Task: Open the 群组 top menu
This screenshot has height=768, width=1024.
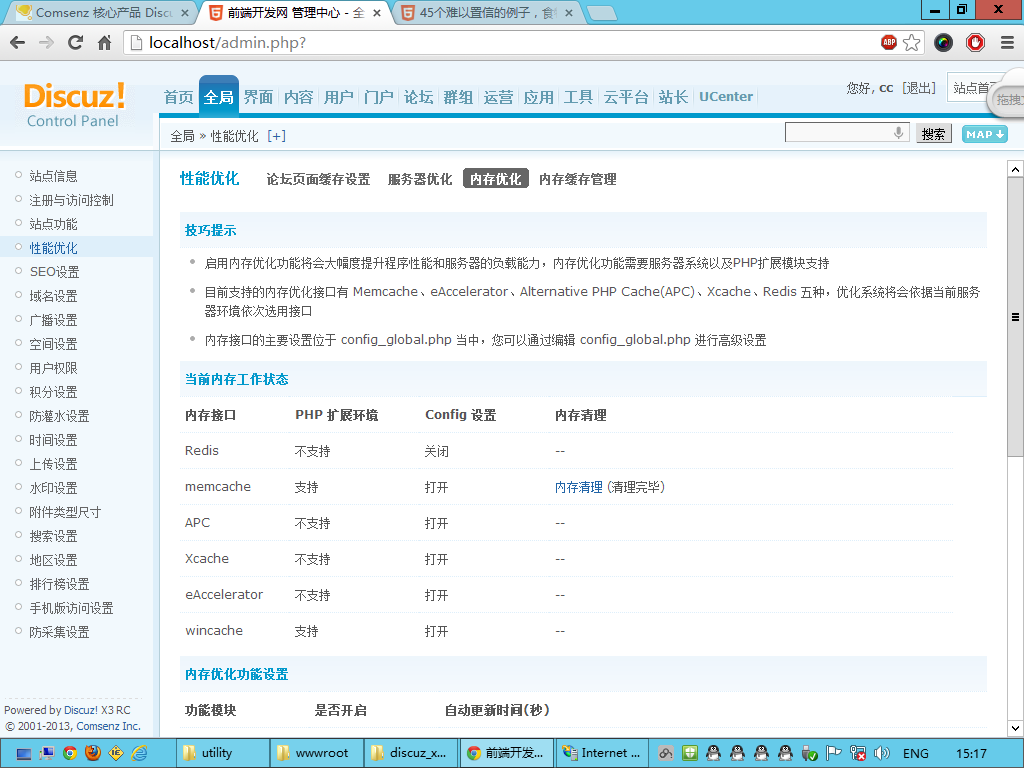Action: [458, 97]
